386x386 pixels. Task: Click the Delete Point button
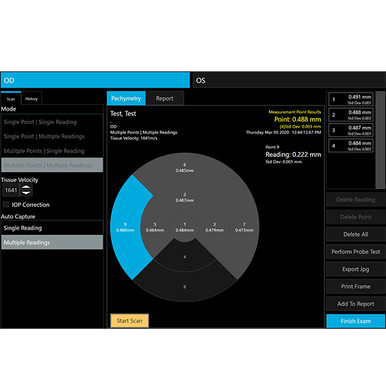pyautogui.click(x=355, y=217)
